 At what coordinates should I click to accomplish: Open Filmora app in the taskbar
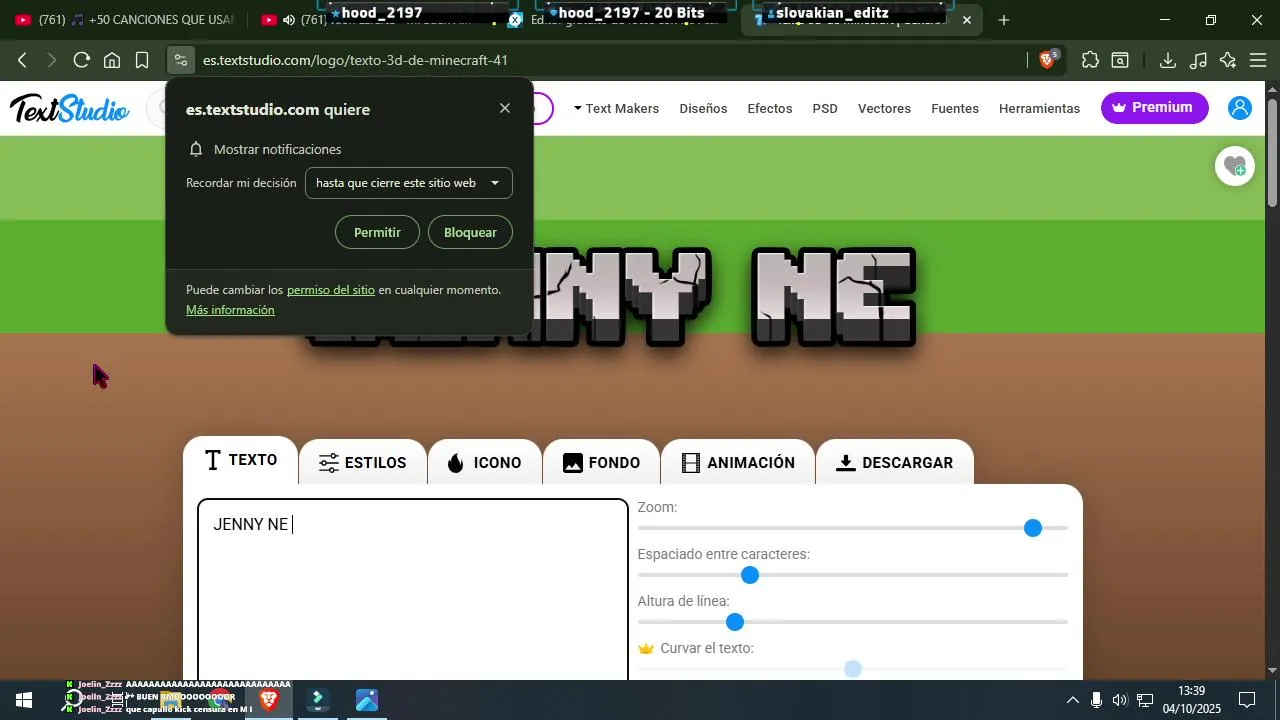(318, 700)
